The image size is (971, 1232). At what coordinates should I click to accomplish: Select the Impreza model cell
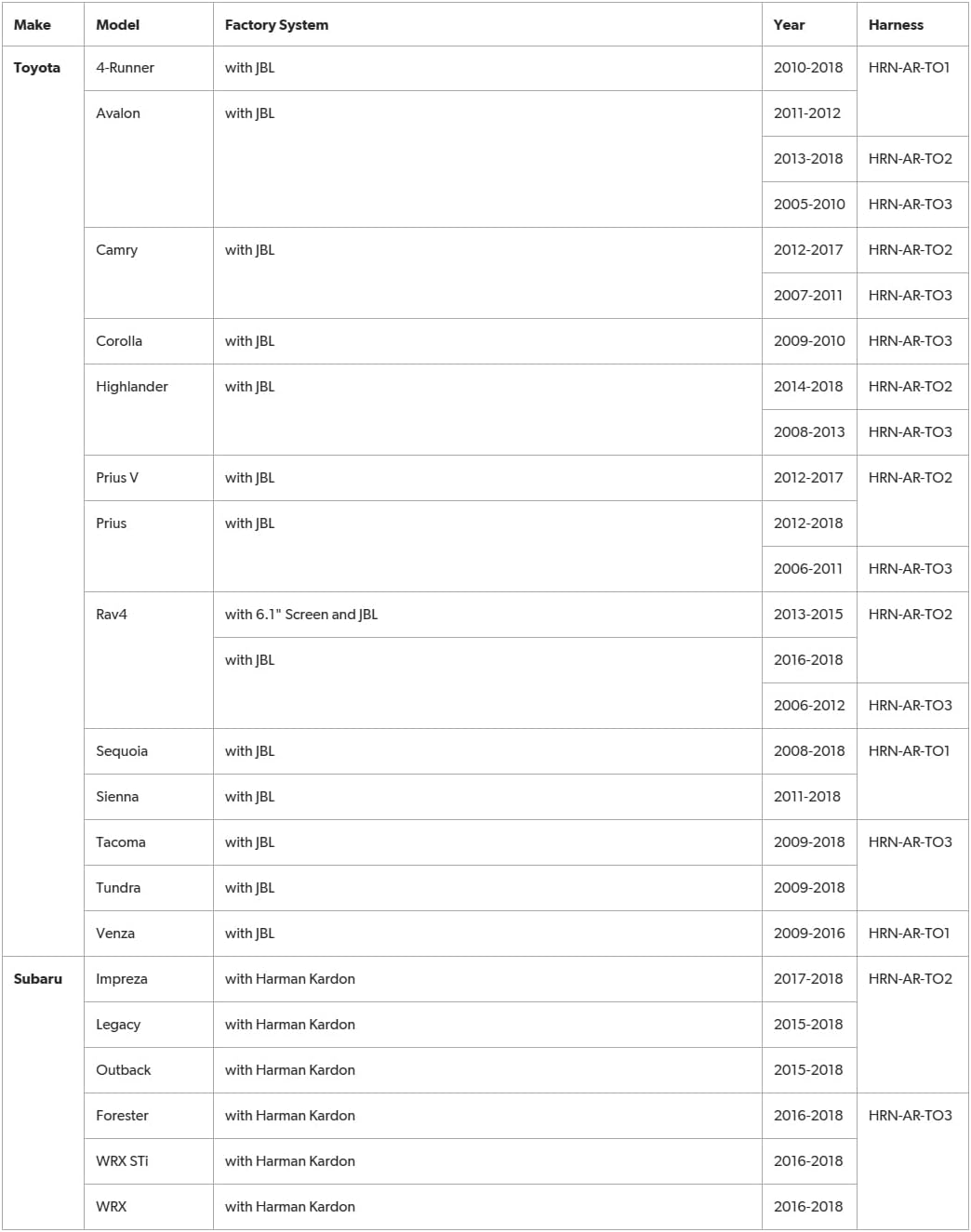122,979
